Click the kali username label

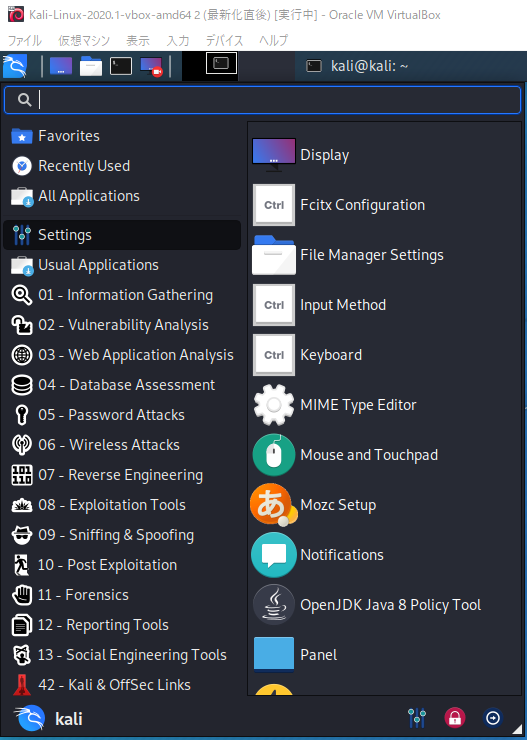[x=69, y=719]
